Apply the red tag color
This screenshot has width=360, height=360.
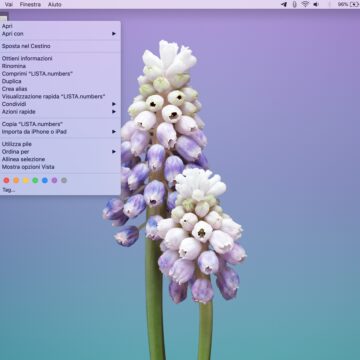(6, 180)
